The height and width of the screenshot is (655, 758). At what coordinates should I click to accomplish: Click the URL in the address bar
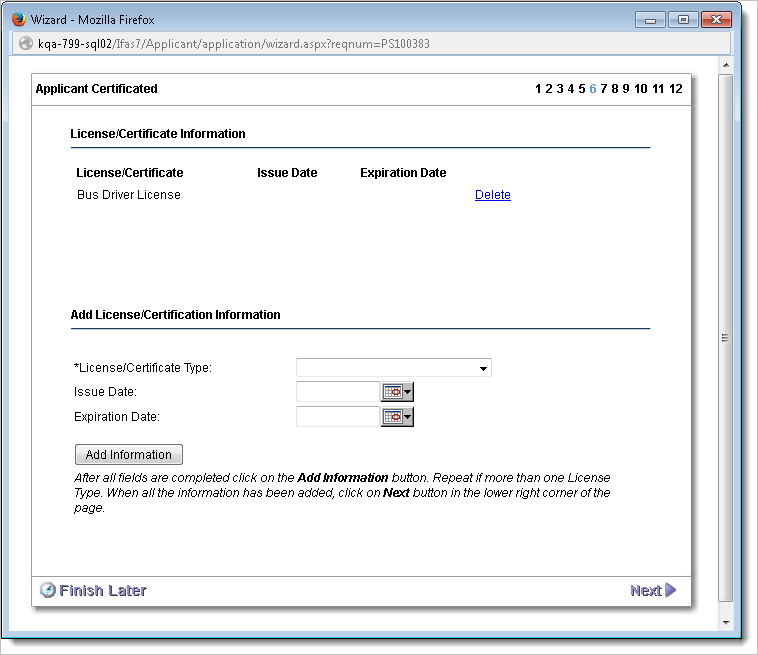point(234,44)
